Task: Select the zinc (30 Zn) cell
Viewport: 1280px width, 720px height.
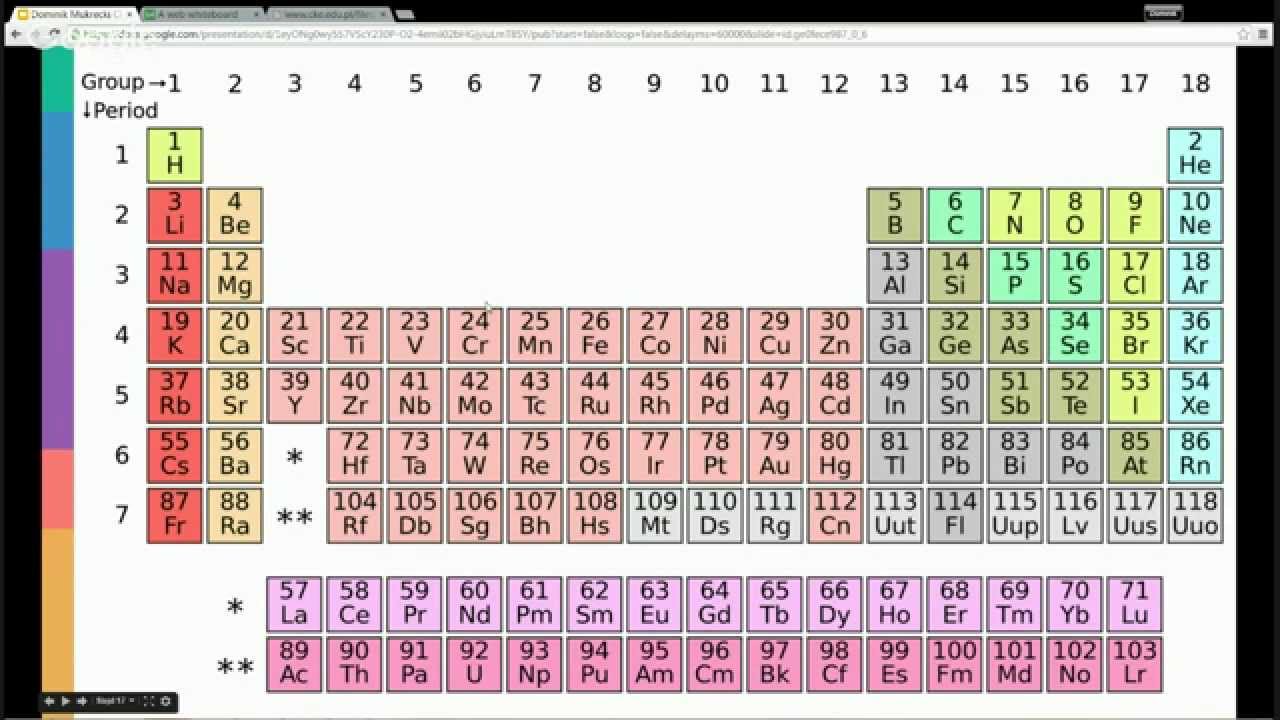Action: click(835, 335)
